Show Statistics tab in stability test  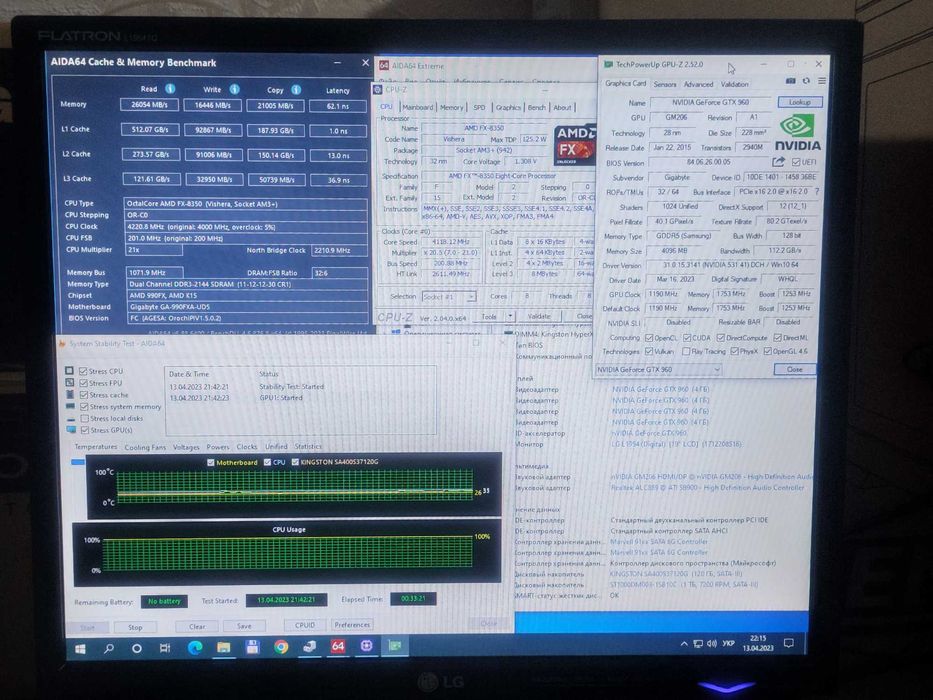point(308,446)
